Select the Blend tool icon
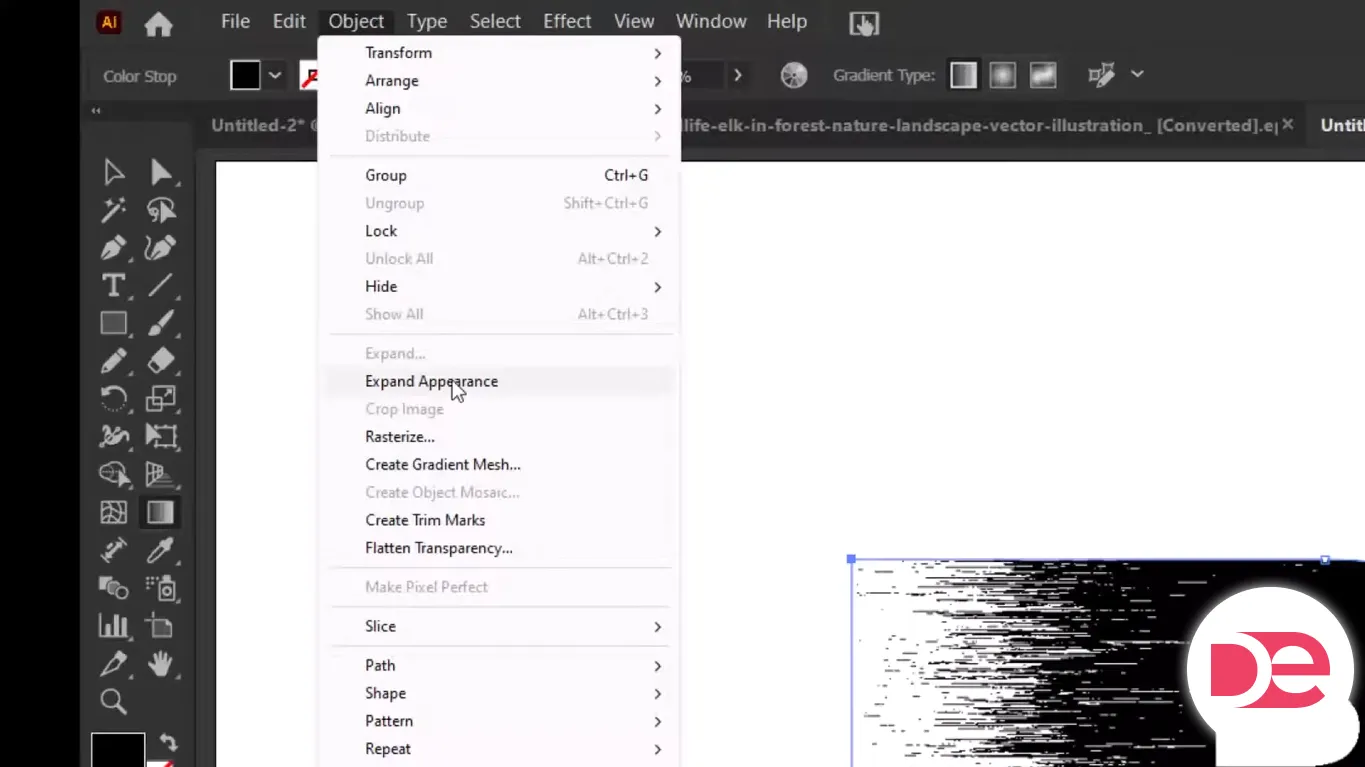 tap(114, 588)
